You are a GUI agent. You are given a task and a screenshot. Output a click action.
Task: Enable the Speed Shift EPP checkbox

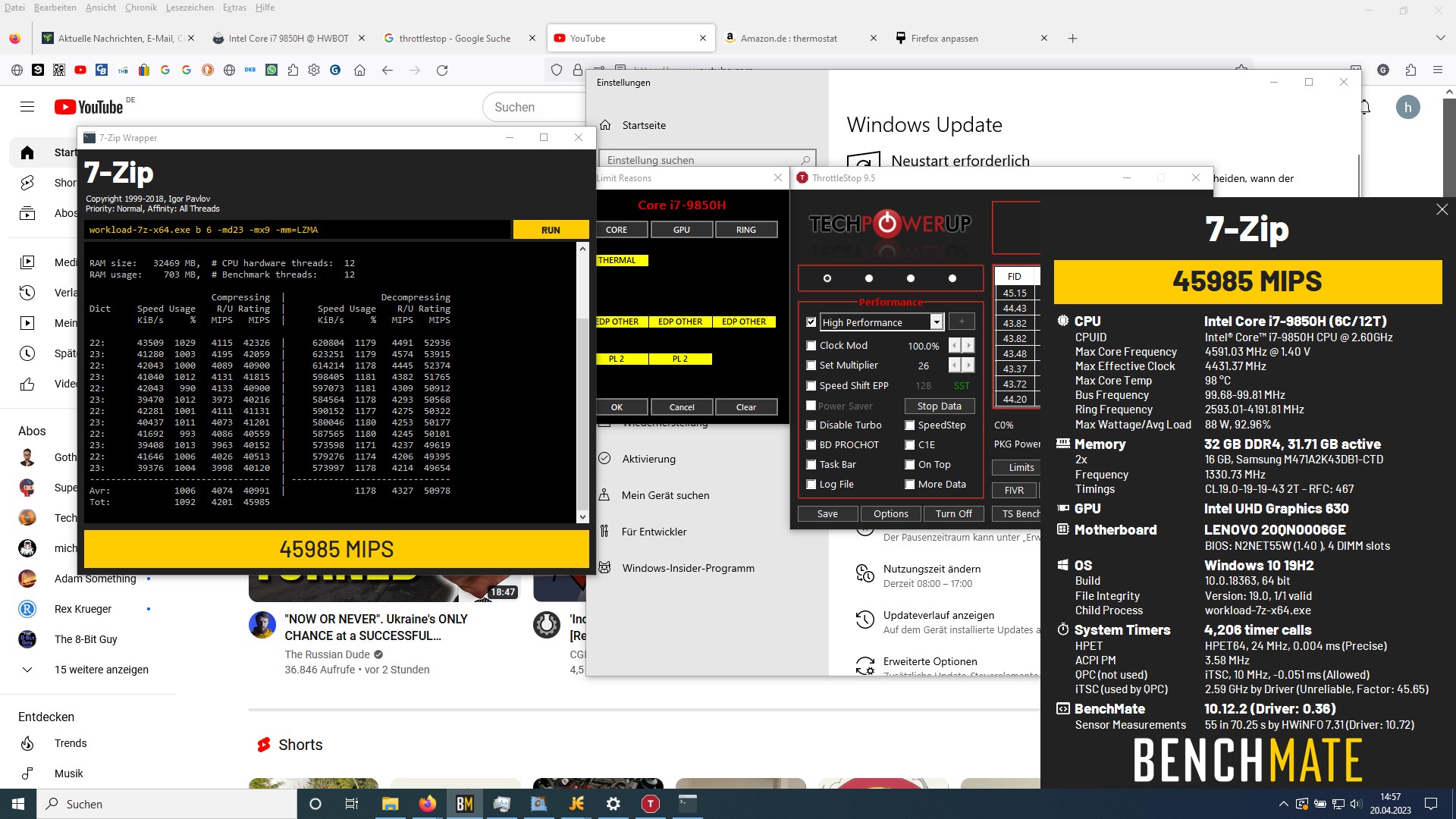point(811,385)
